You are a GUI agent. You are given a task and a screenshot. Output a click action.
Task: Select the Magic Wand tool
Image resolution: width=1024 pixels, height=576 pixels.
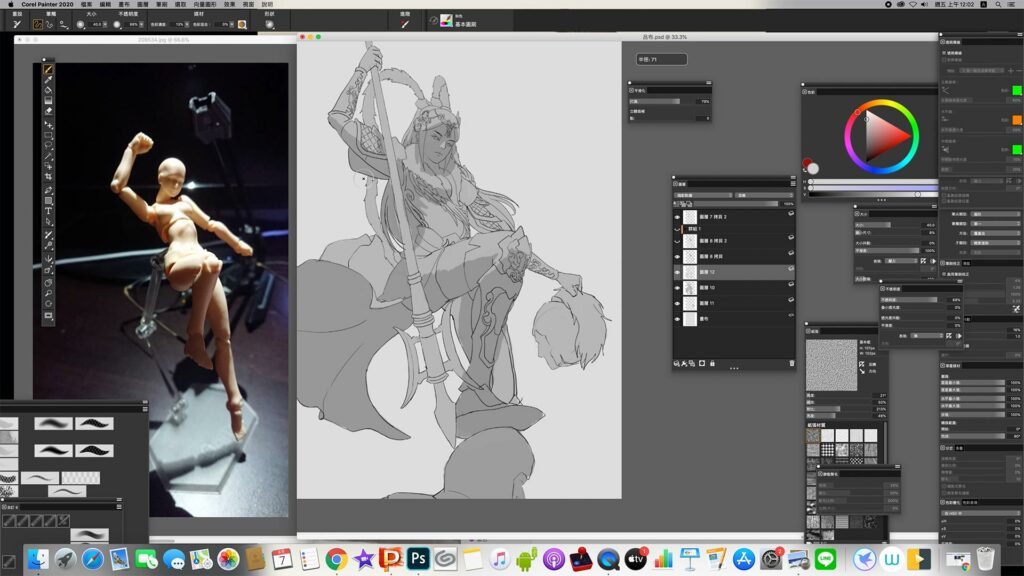(48, 156)
